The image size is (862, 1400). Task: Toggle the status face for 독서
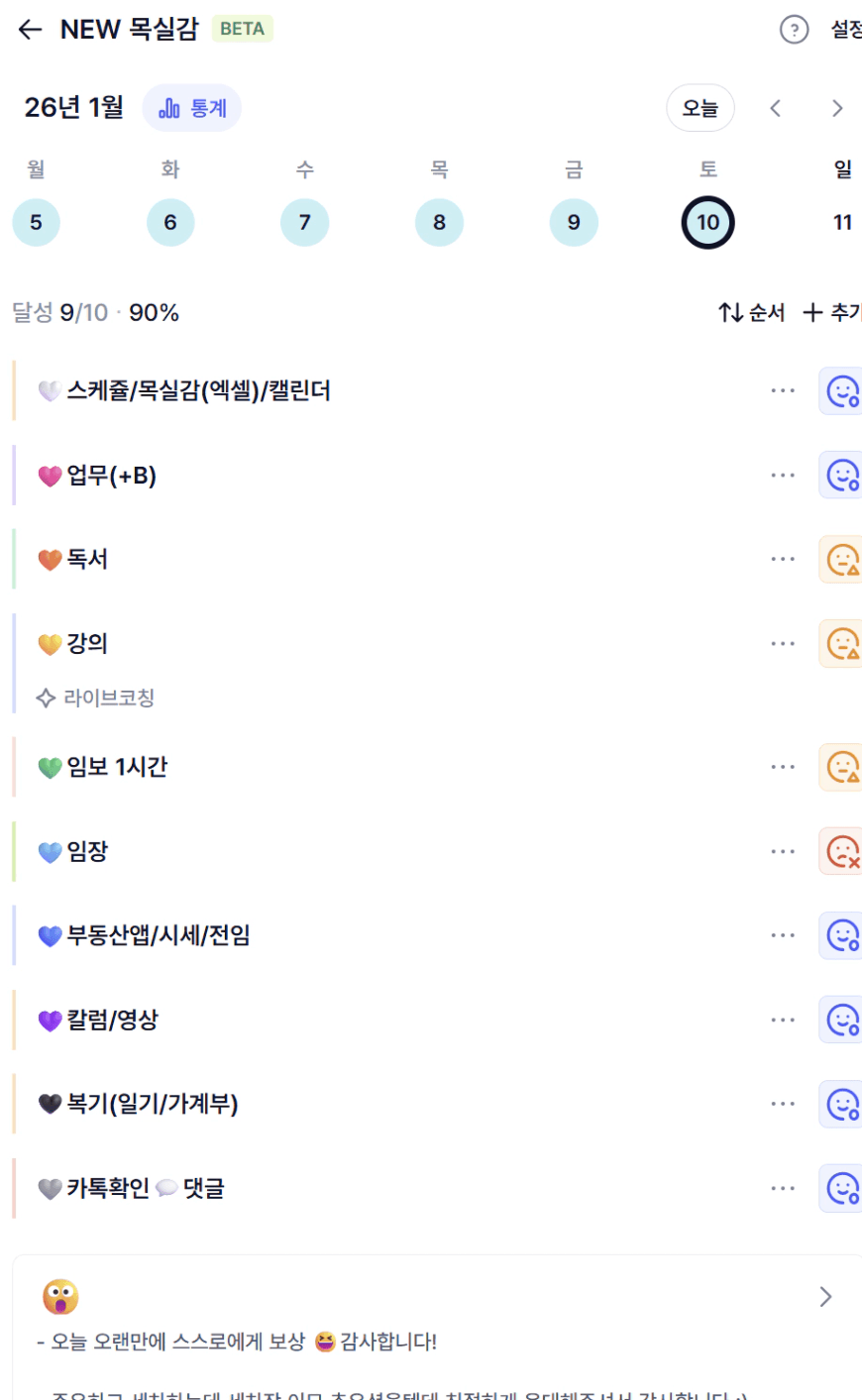pyautogui.click(x=842, y=560)
